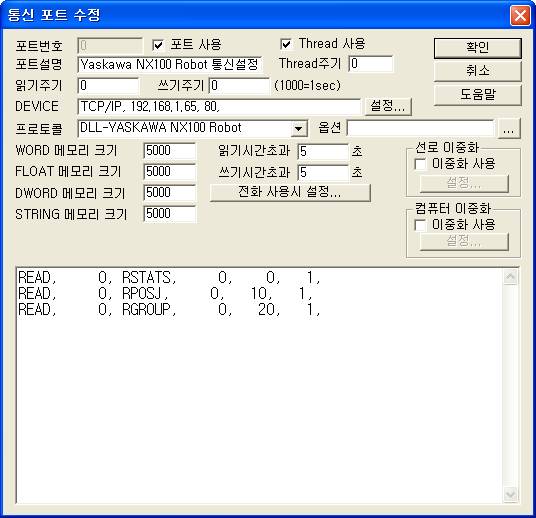
Task: Click the 옵션 browse ellipsis button
Action: tap(509, 129)
